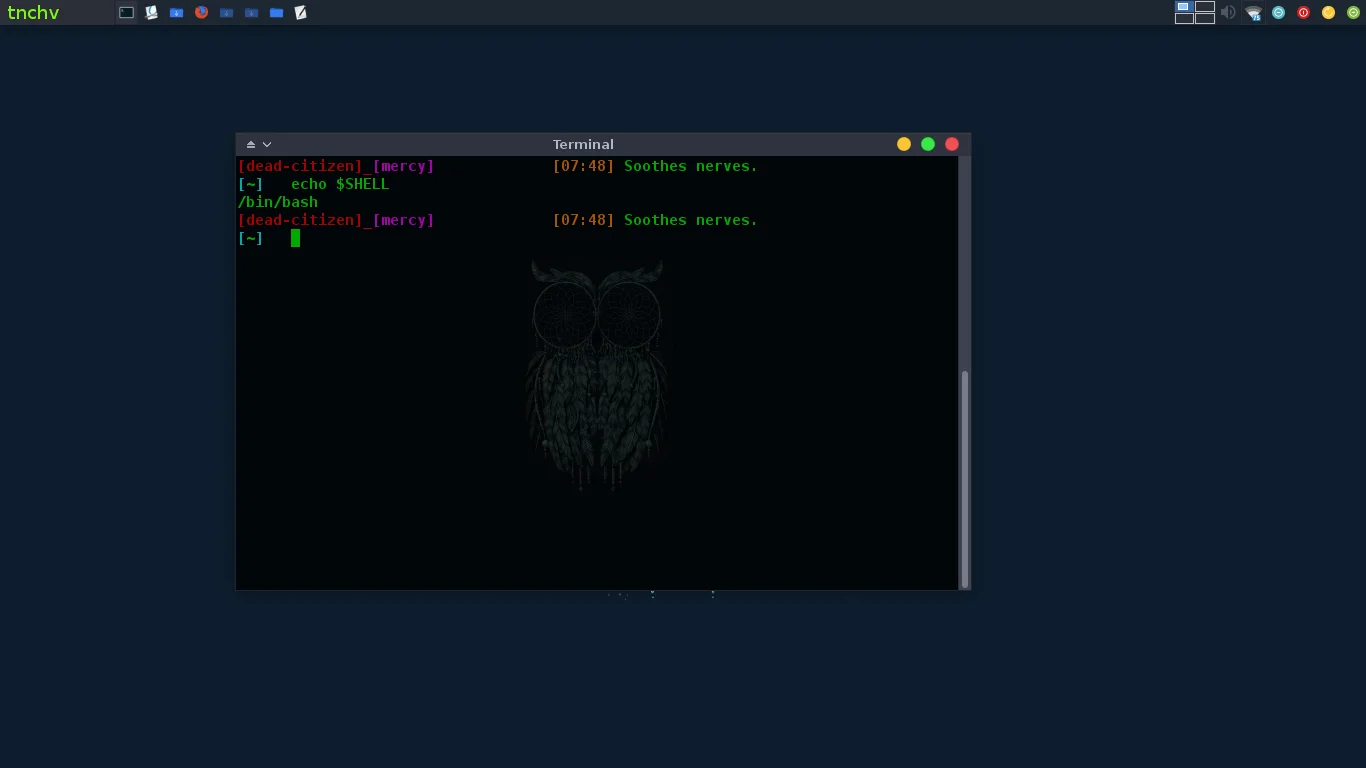Image resolution: width=1366 pixels, height=768 pixels.
Task: Launch the document viewer panel icon
Action: pos(152,13)
